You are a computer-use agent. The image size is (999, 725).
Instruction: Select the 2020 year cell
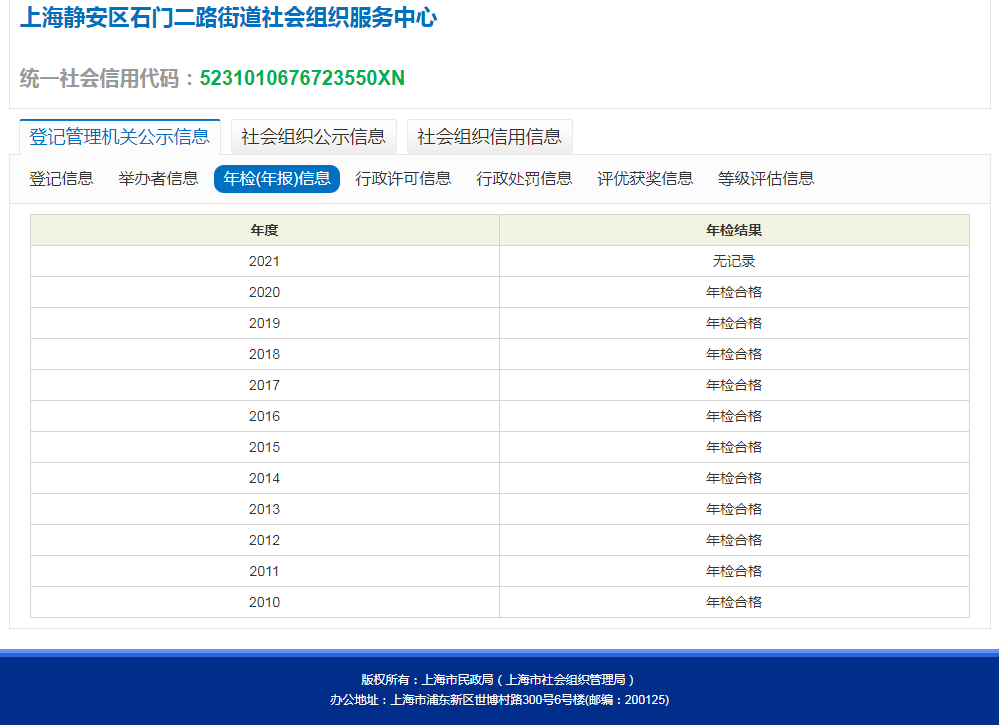pyautogui.click(x=264, y=292)
